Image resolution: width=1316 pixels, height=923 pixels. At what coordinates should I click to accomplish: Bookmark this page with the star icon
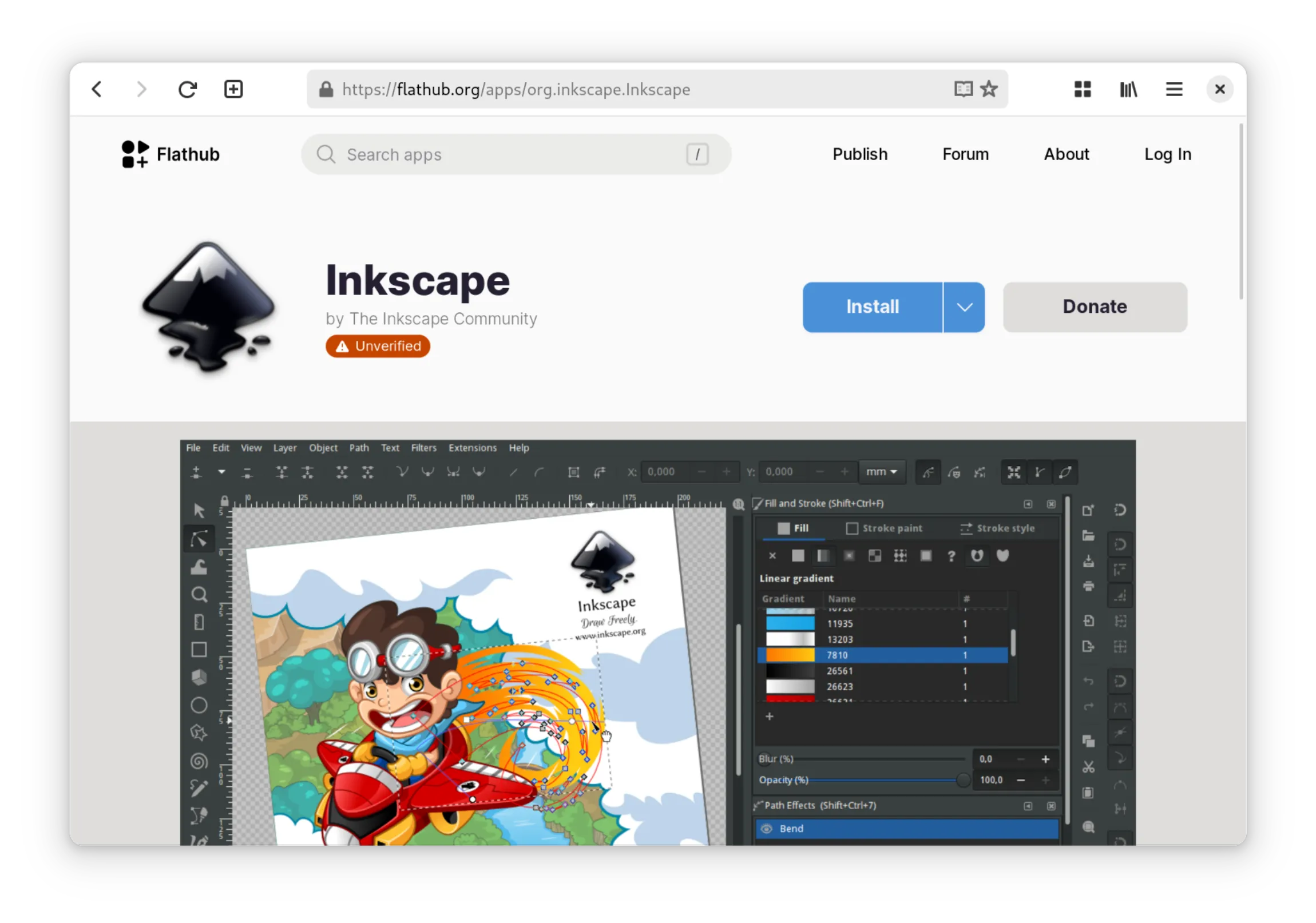tap(989, 89)
